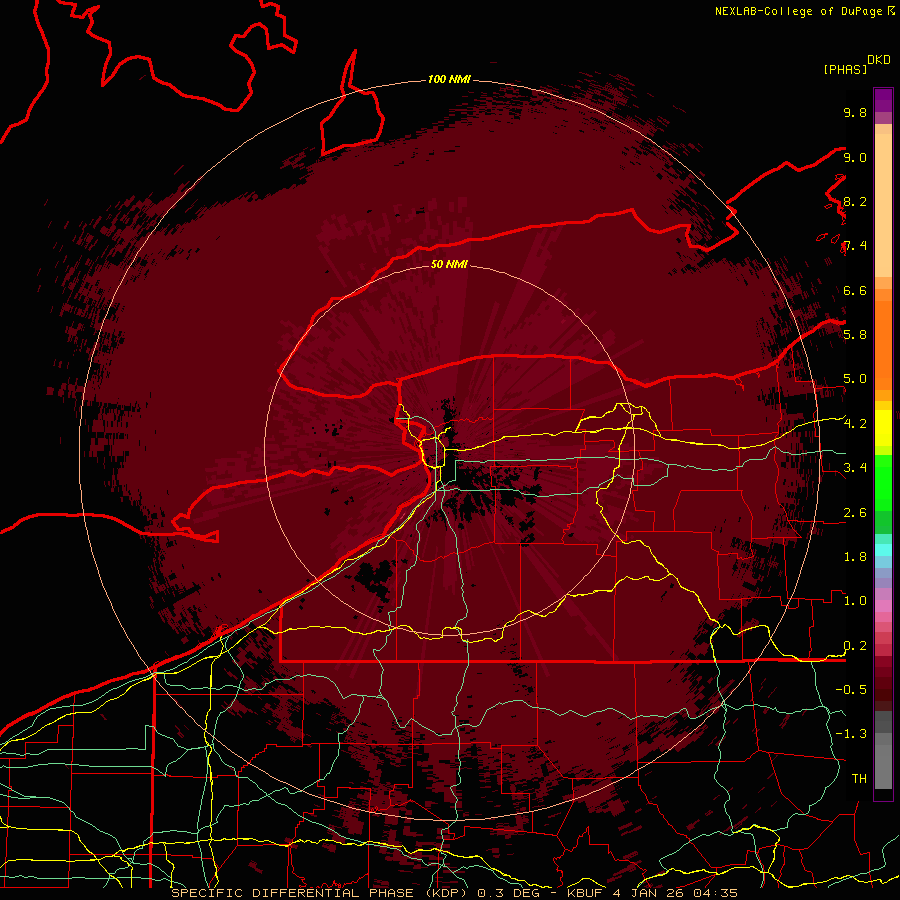The width and height of the screenshot is (900, 900).
Task: Select the 8.2 scale value
Action: [855, 201]
